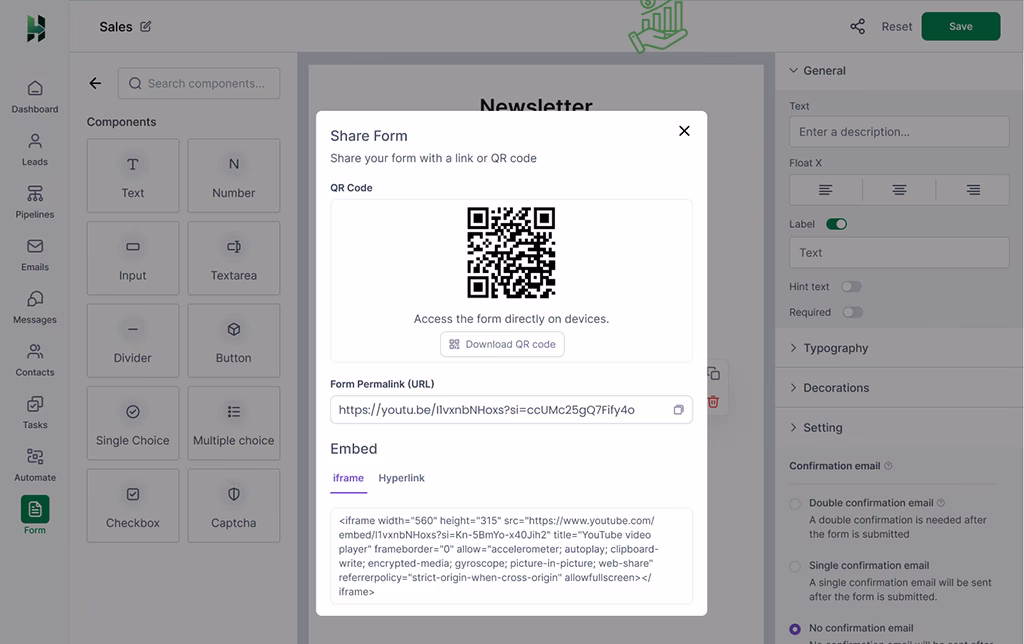Open Automate in the sidebar

(x=35, y=465)
